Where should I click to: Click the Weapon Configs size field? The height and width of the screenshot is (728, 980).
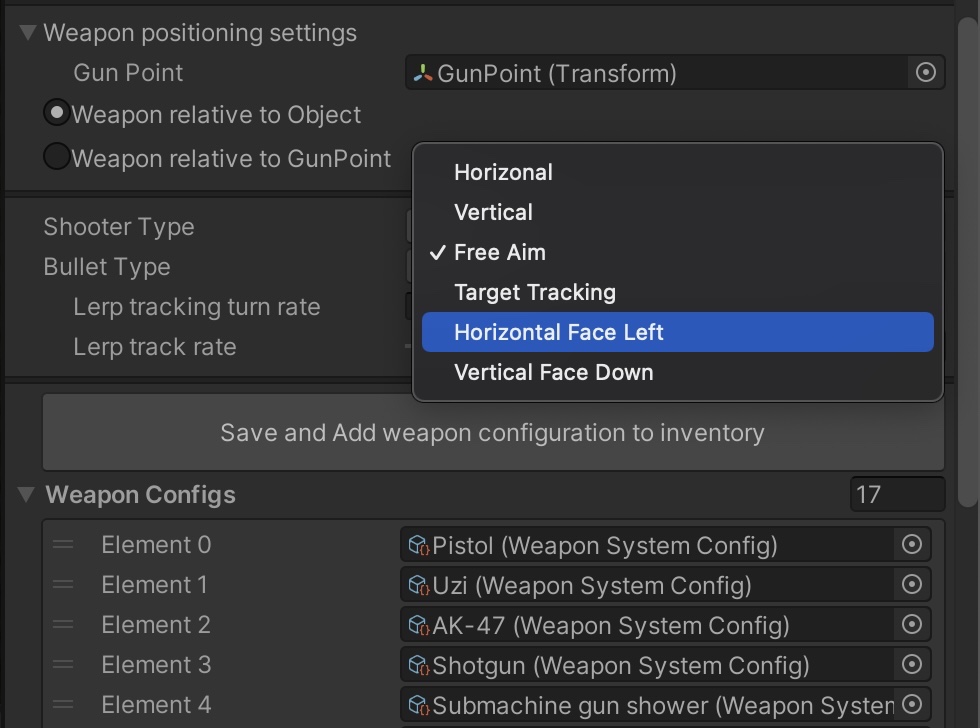[x=896, y=495]
